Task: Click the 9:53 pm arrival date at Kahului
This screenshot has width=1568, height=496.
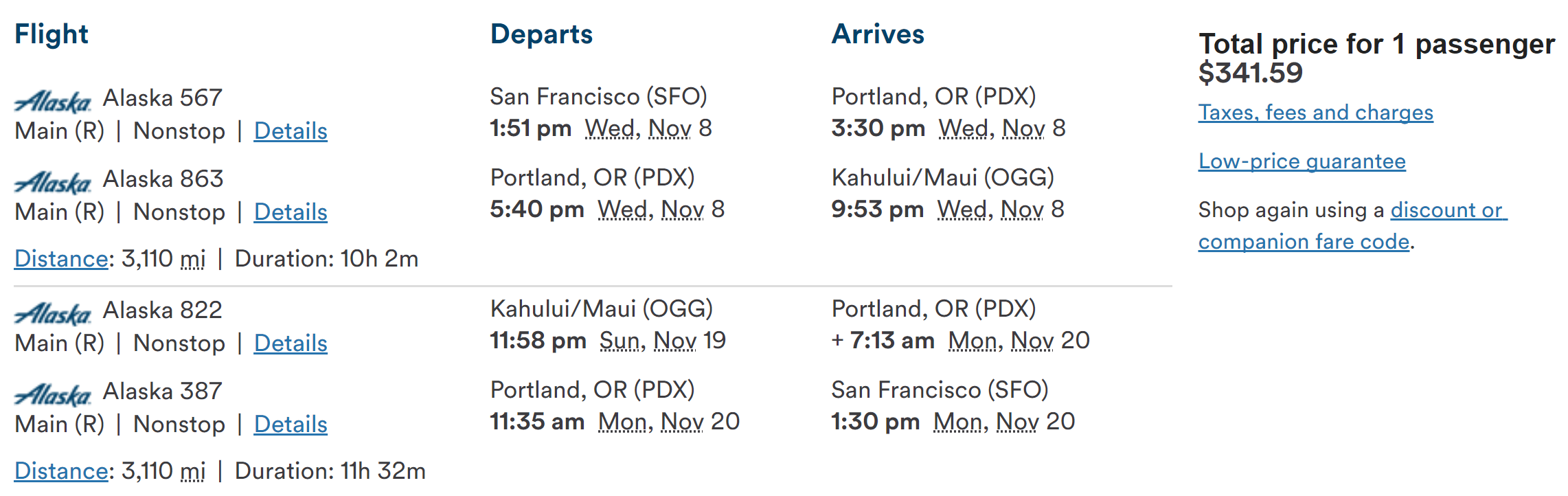Action: [x=1001, y=210]
